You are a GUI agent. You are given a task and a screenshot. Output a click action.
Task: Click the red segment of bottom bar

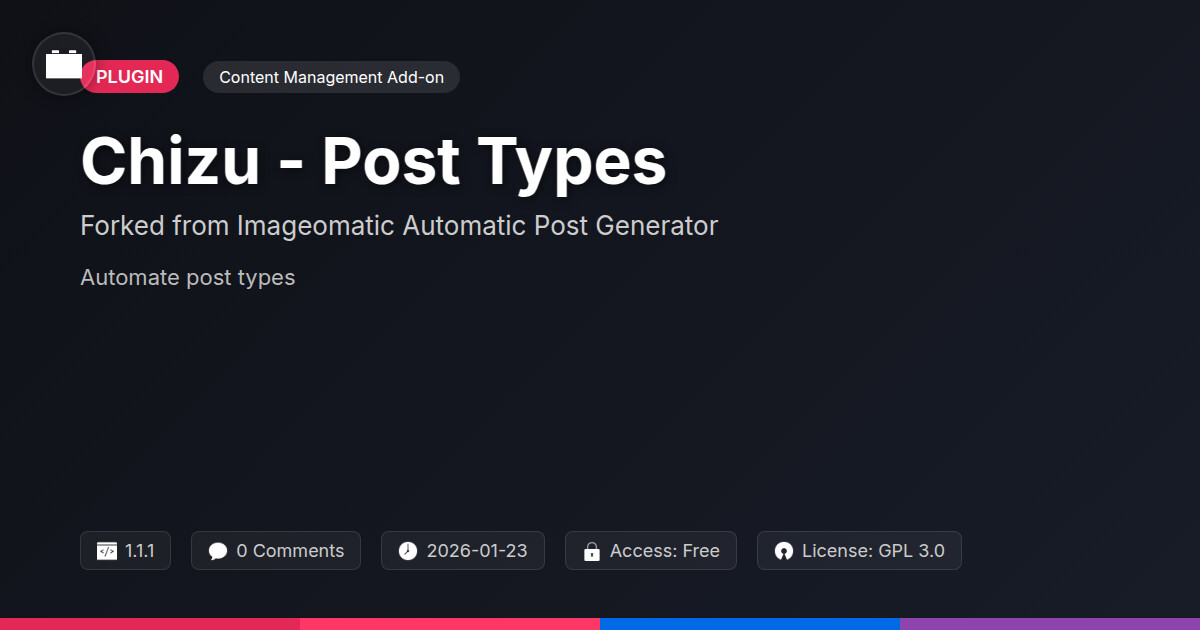pyautogui.click(x=150, y=623)
